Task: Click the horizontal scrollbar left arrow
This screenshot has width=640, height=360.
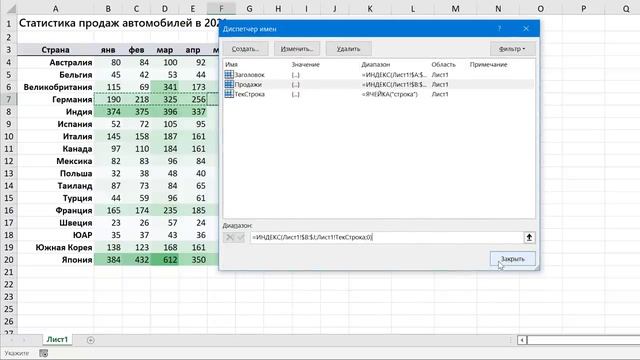Action: tap(522, 340)
